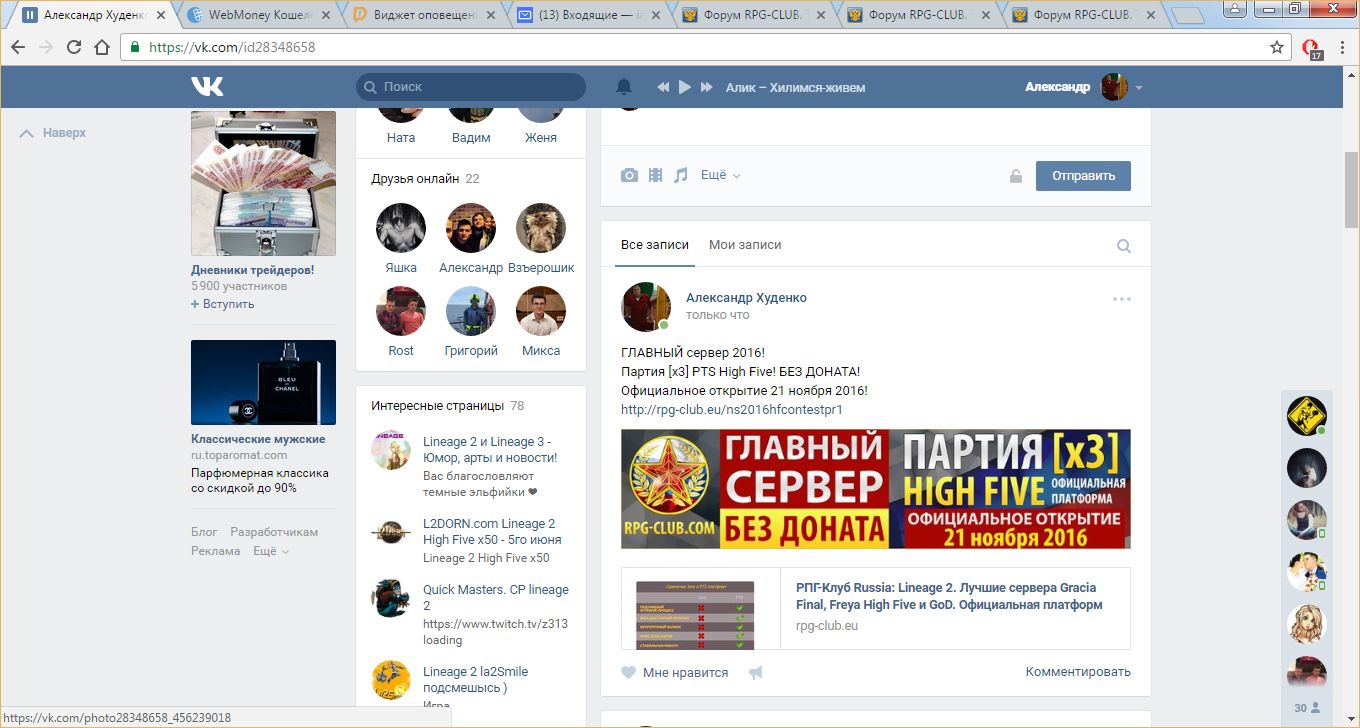Viewport: 1360px width, 728px height.
Task: Open the Александр profile dropdown in header
Action: pos(1083,87)
